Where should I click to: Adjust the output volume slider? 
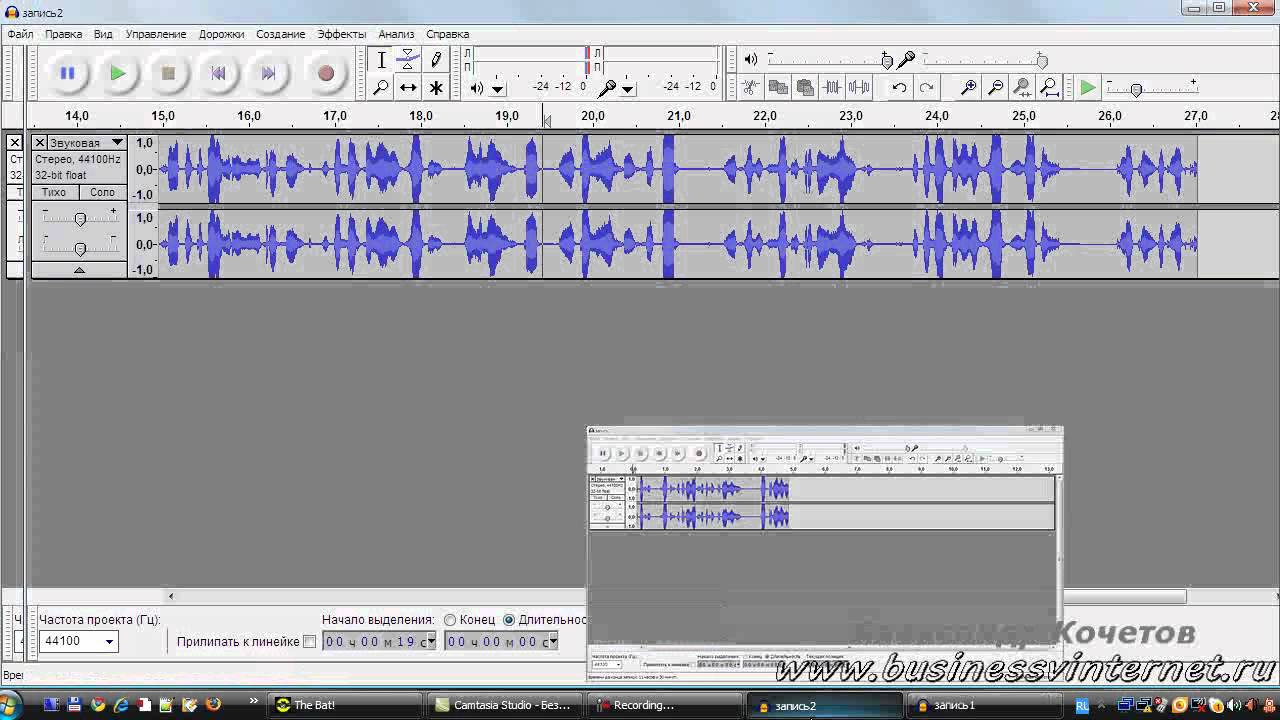pos(887,61)
